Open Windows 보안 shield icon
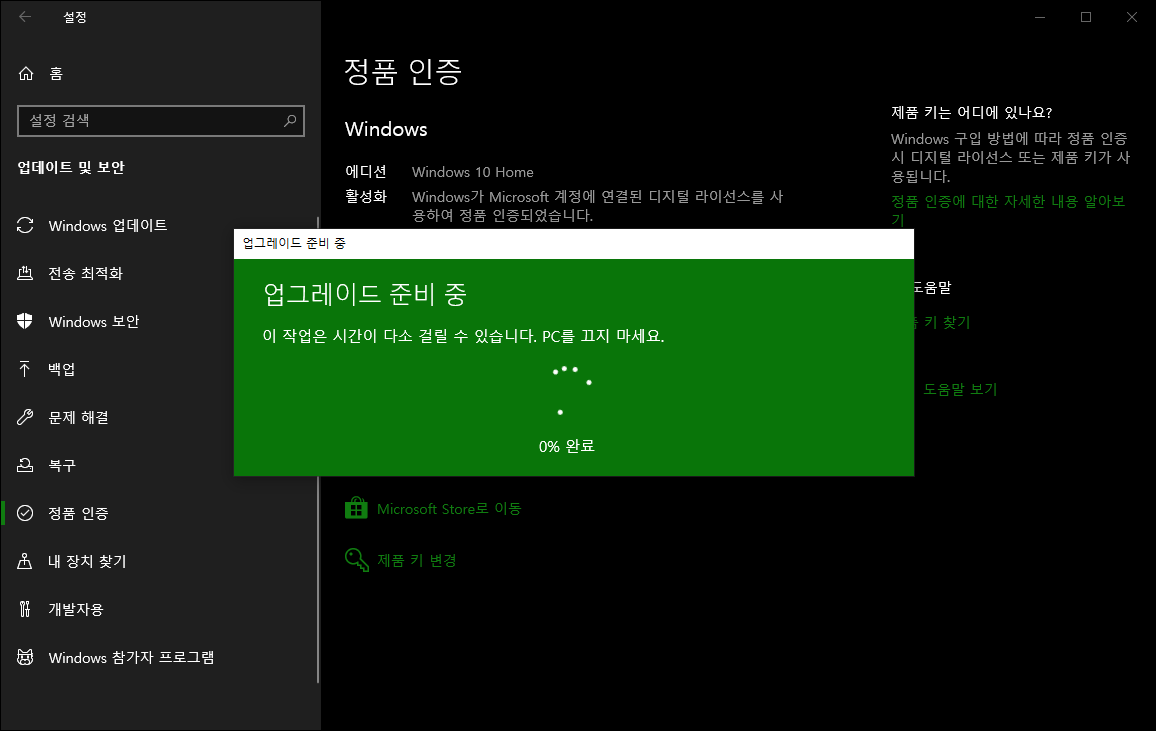This screenshot has width=1156, height=731. click(x=25, y=321)
